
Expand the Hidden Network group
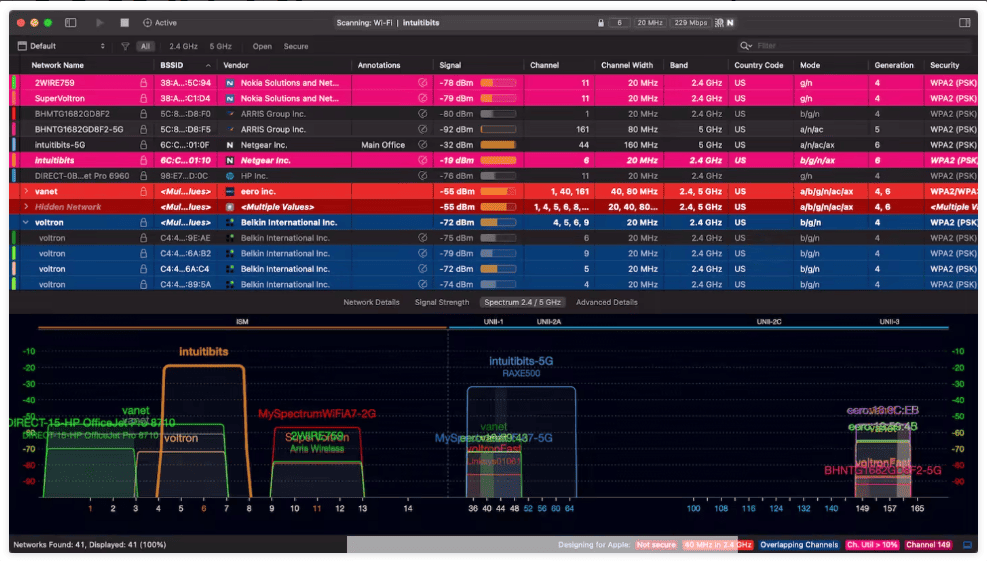coord(26,207)
